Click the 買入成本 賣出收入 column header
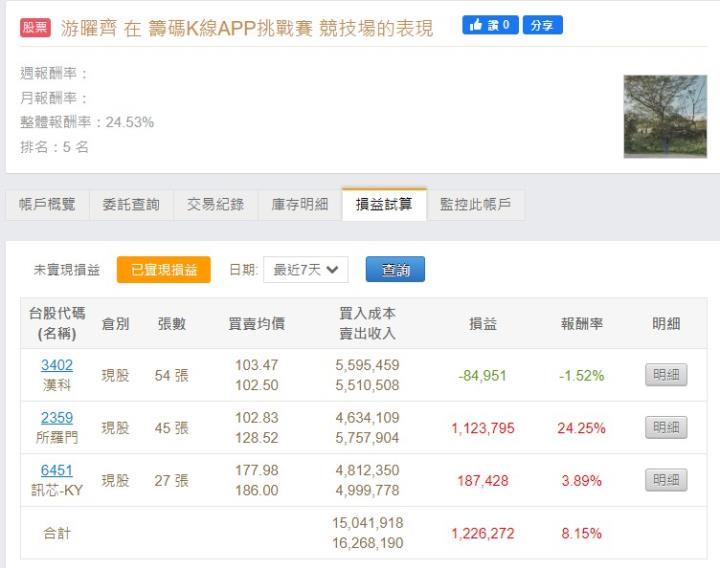This screenshot has height=568, width=720. click(367, 323)
